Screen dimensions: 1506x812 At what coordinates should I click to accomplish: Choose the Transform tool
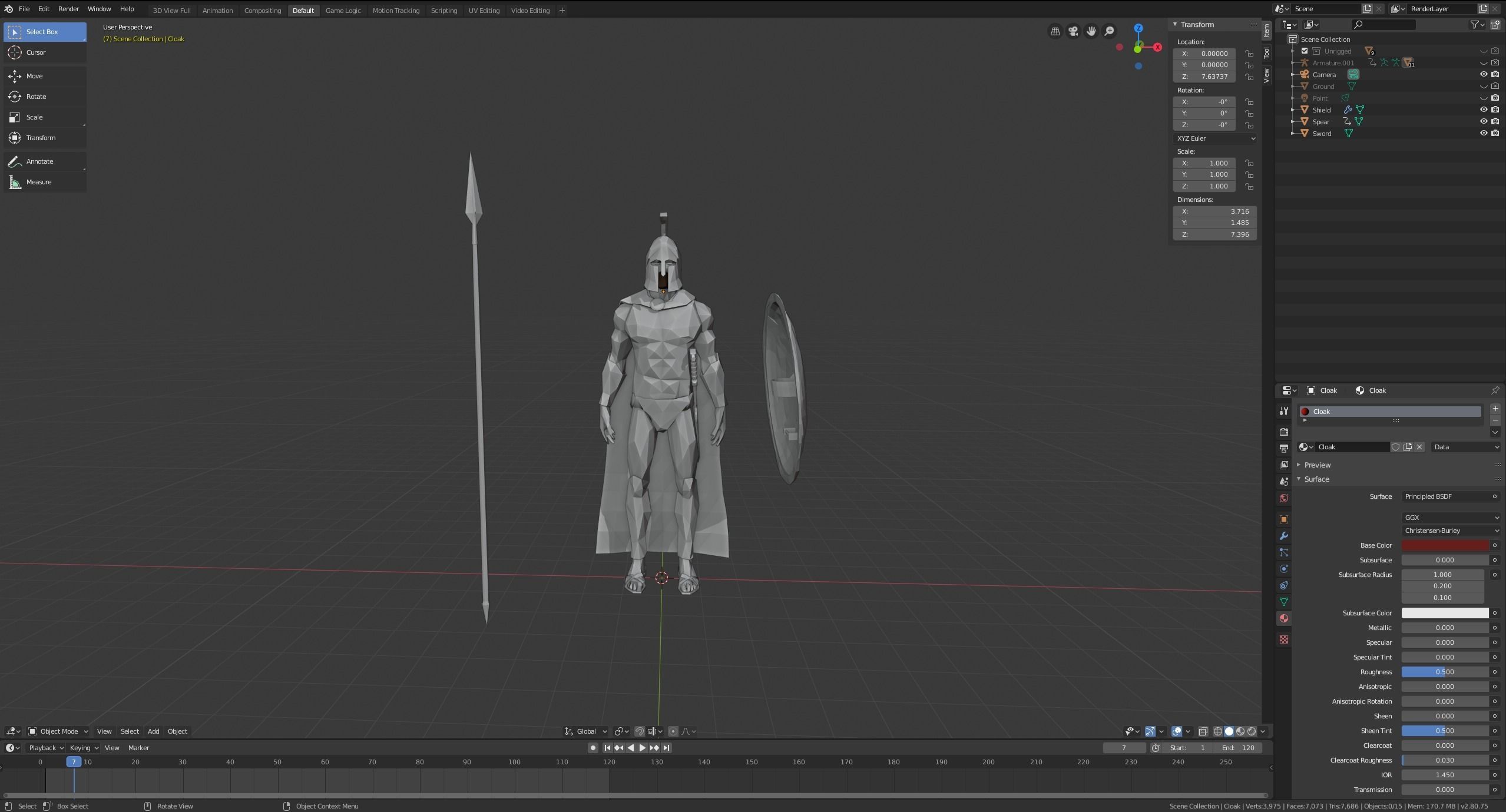pos(45,138)
